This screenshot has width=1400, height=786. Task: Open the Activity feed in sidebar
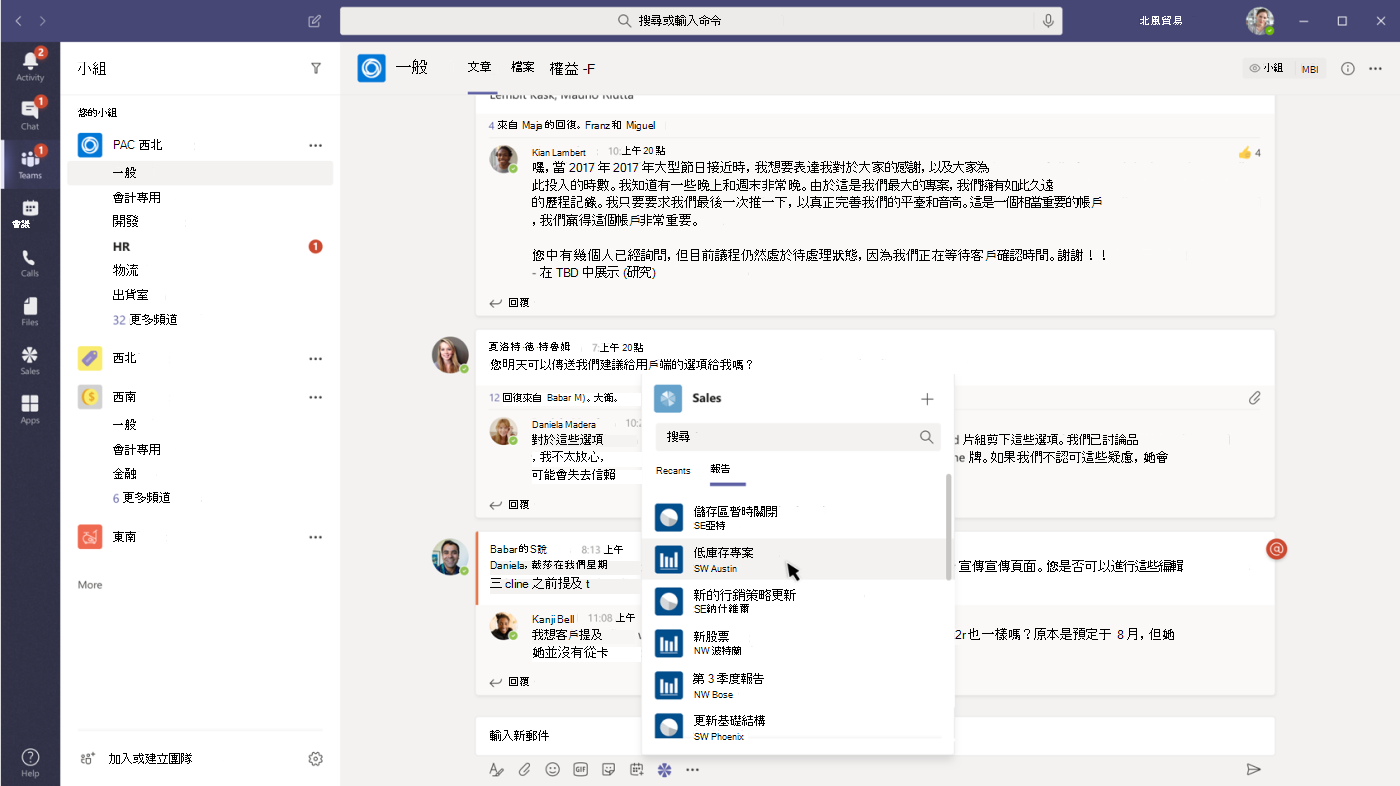point(30,64)
